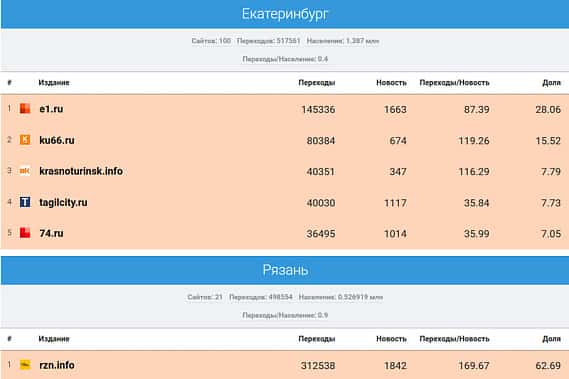Open the 74.ru publication link

click(51, 233)
